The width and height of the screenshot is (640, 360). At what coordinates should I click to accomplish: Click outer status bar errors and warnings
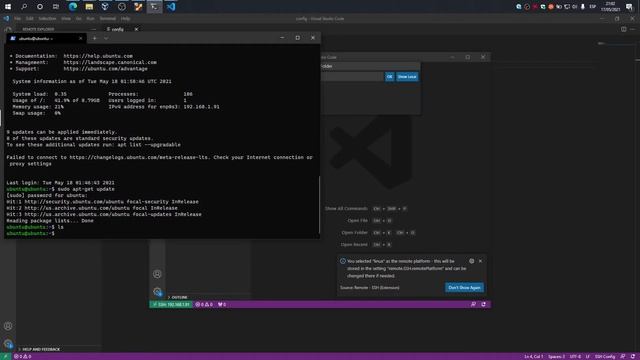click(22, 357)
